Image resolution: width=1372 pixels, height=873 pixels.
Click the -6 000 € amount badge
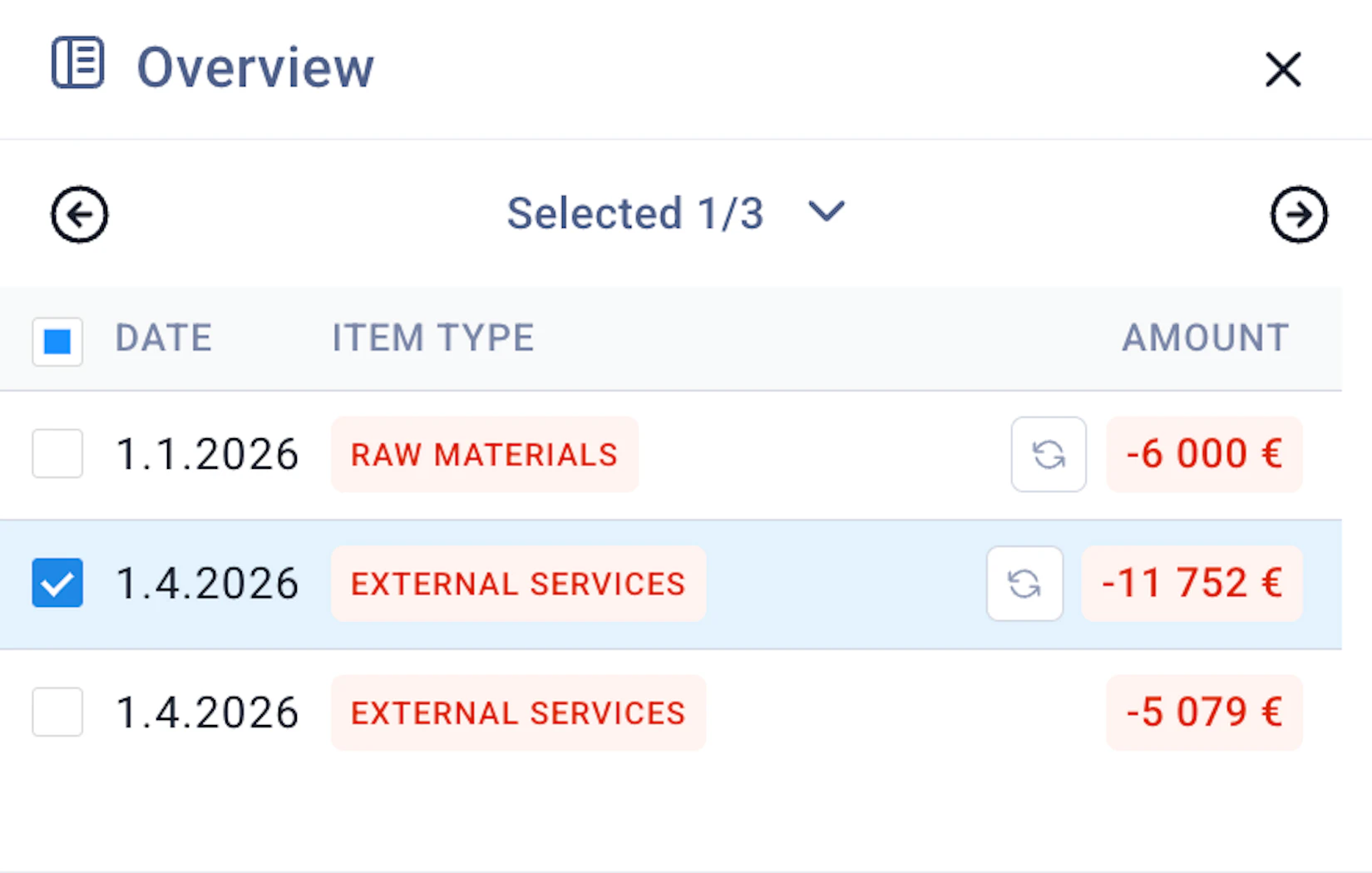1203,455
